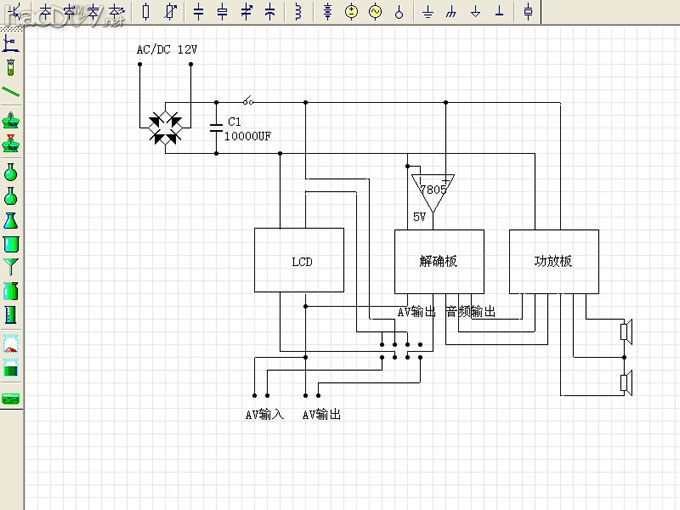Select the conical Erlenmeyer flask icon
680x510 pixels.
[11, 219]
